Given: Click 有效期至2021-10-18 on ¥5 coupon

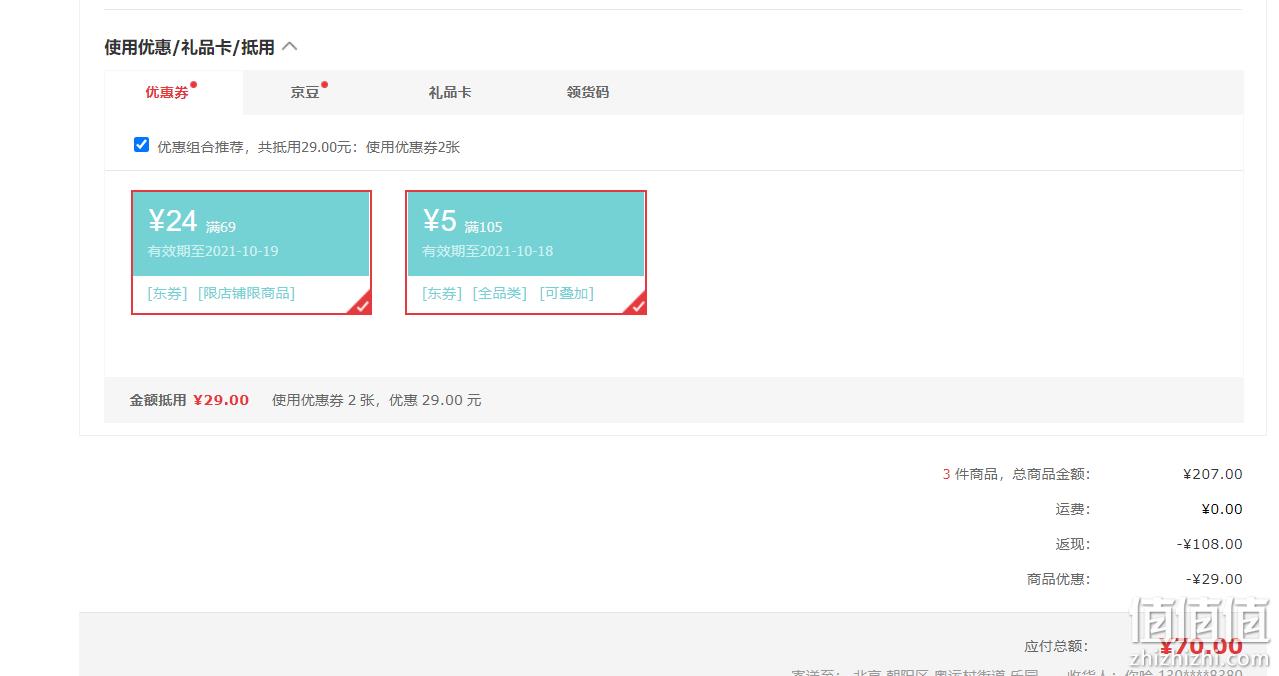Looking at the screenshot, I should [x=487, y=251].
